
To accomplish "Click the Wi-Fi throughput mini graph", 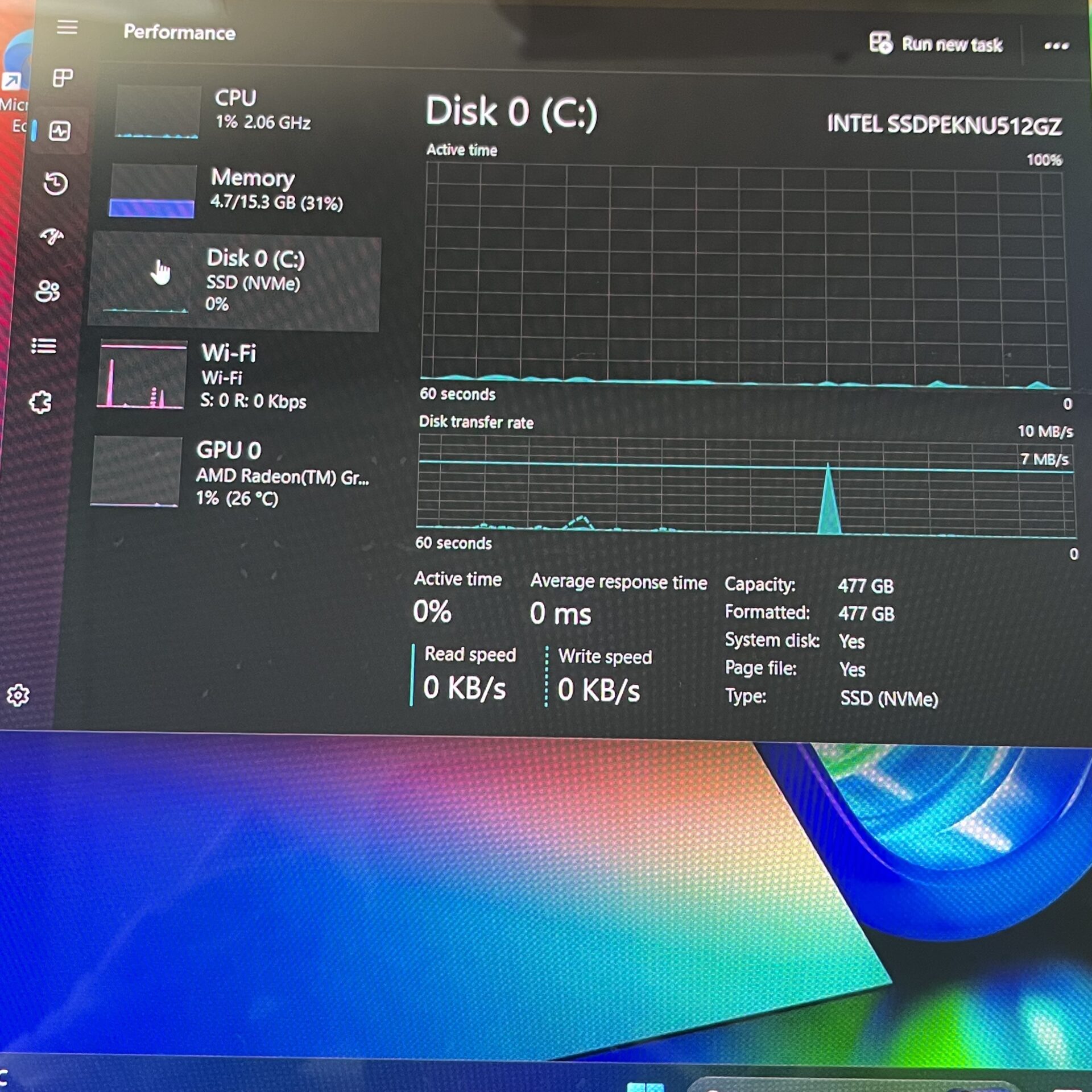I will coord(142,374).
